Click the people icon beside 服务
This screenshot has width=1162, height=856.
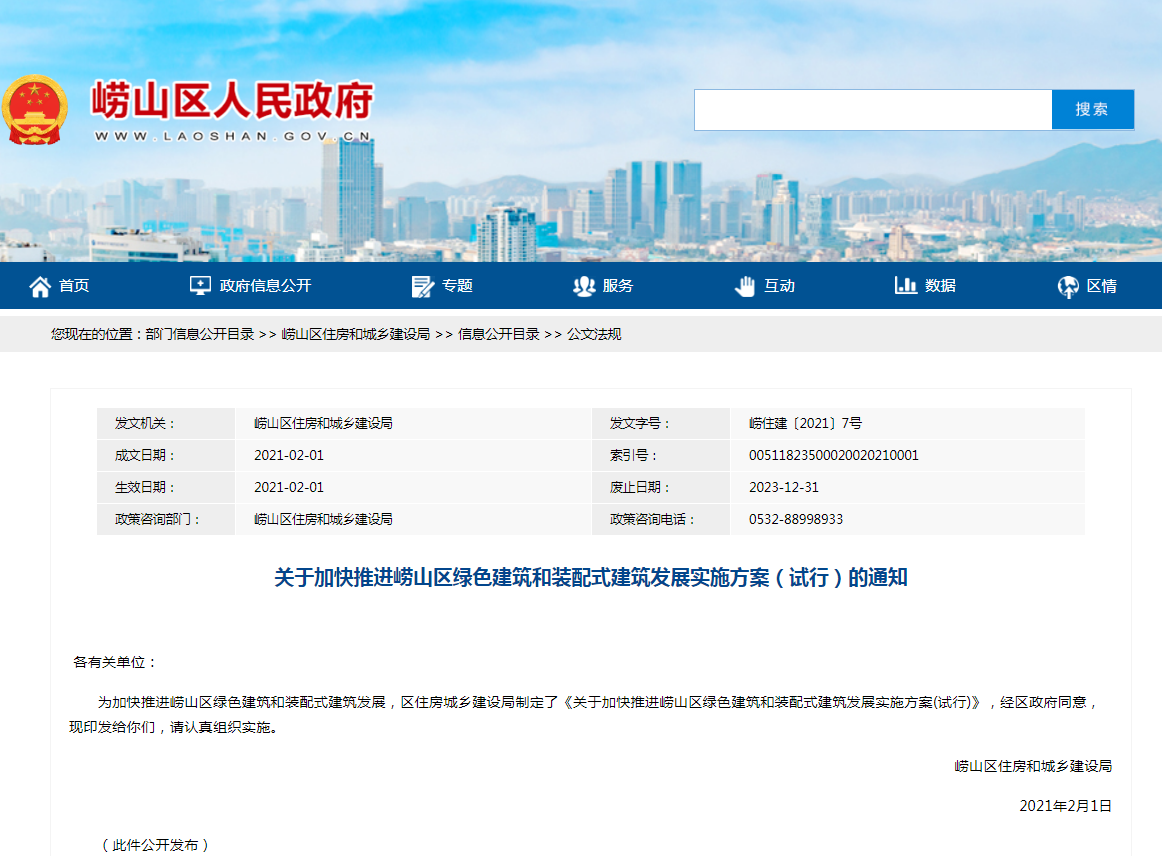pos(584,286)
